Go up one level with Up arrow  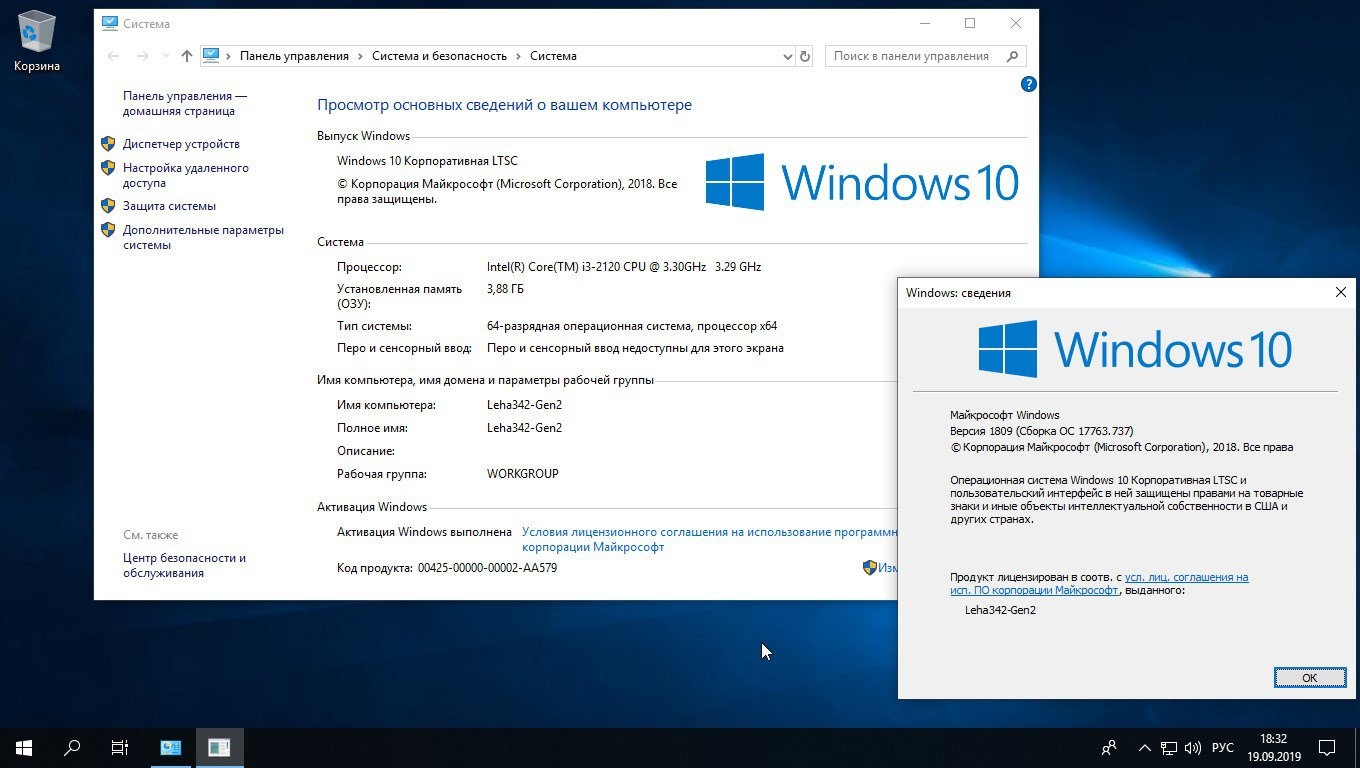pyautogui.click(x=187, y=56)
